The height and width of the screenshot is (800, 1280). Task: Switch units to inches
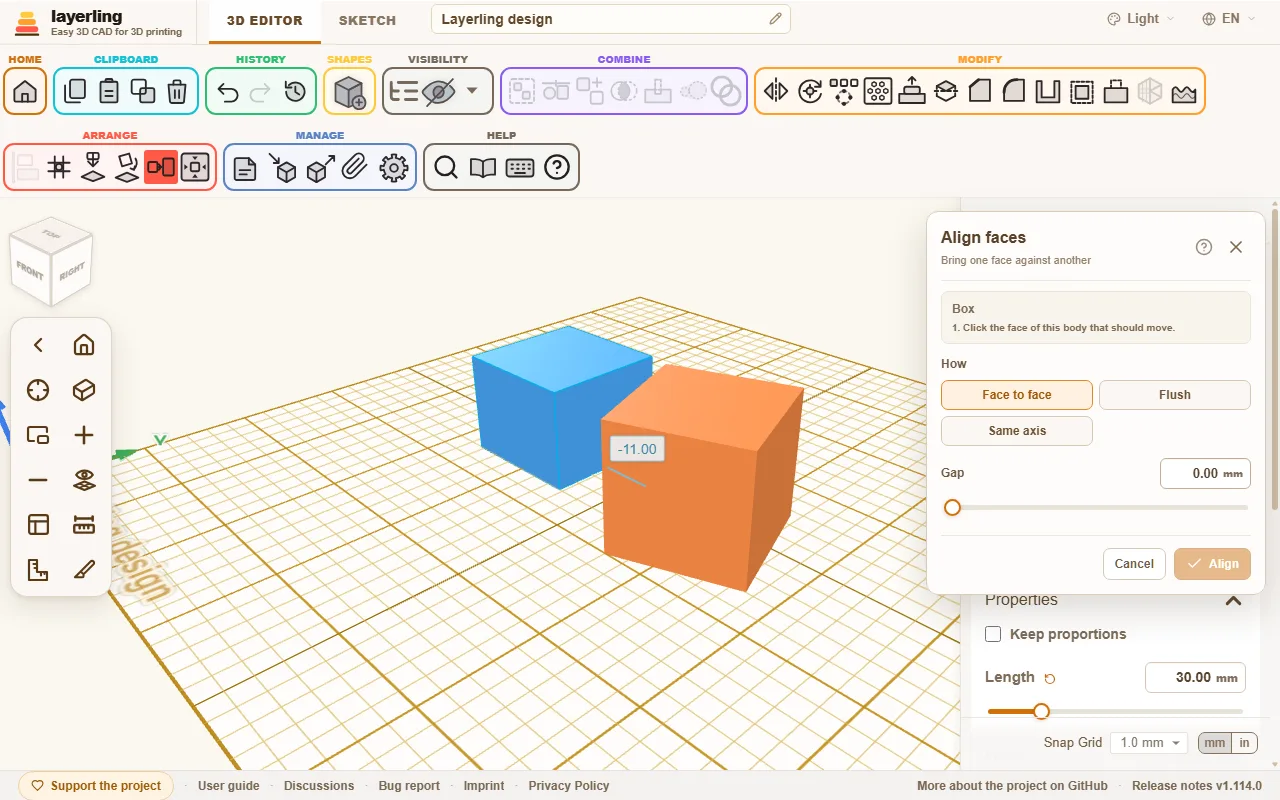(1244, 743)
